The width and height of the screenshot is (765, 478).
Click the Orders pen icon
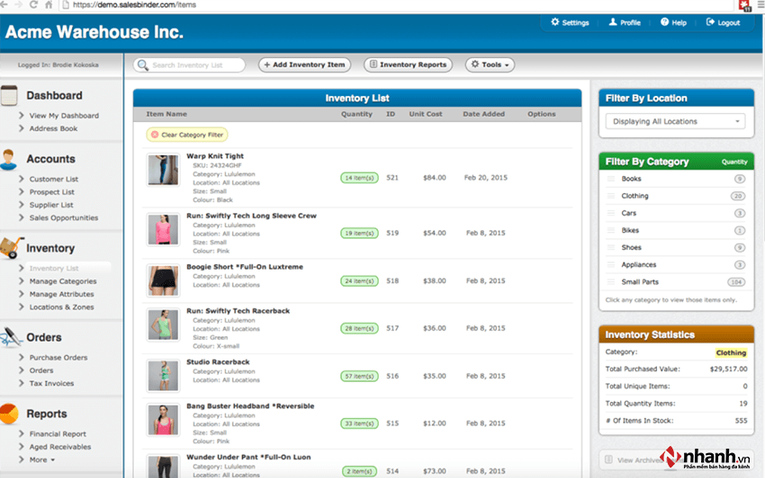point(11,337)
